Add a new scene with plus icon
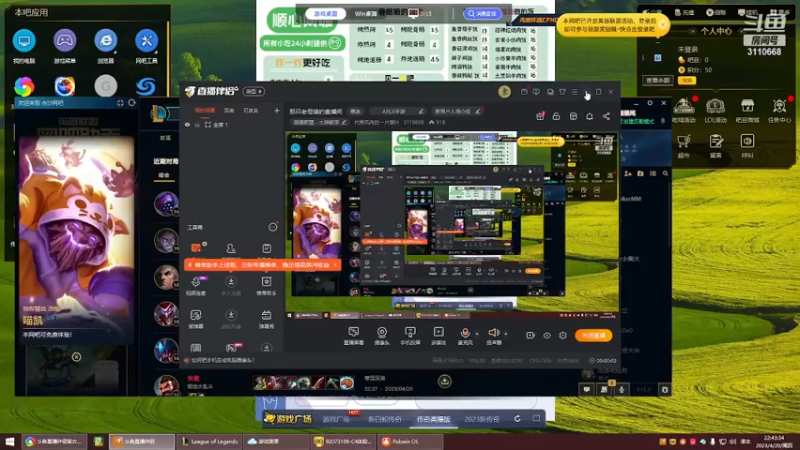Viewport: 800px width, 450px height. coord(277,110)
